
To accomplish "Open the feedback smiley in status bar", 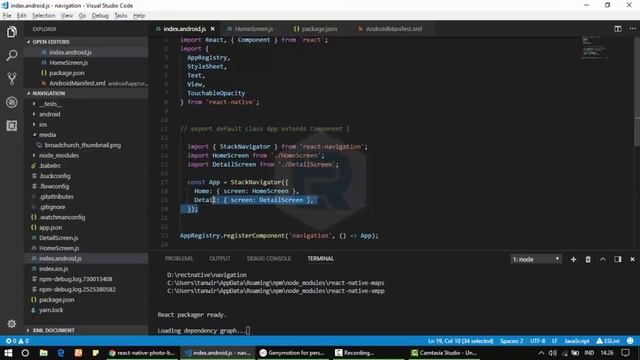I will [630, 341].
